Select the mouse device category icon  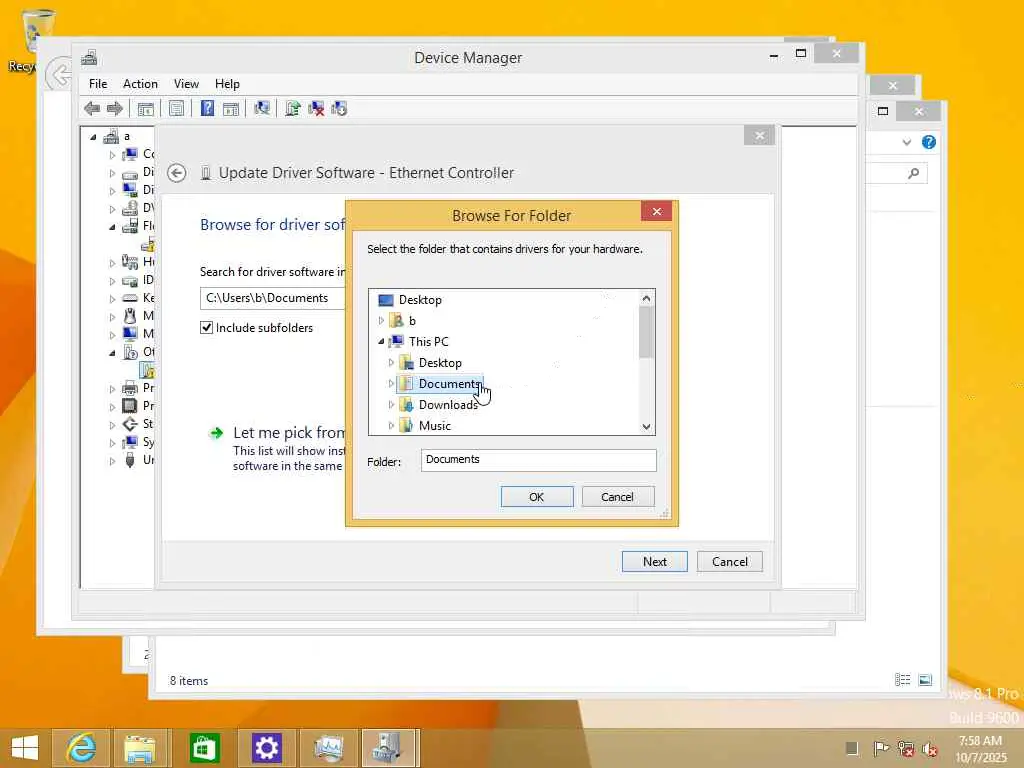130,316
